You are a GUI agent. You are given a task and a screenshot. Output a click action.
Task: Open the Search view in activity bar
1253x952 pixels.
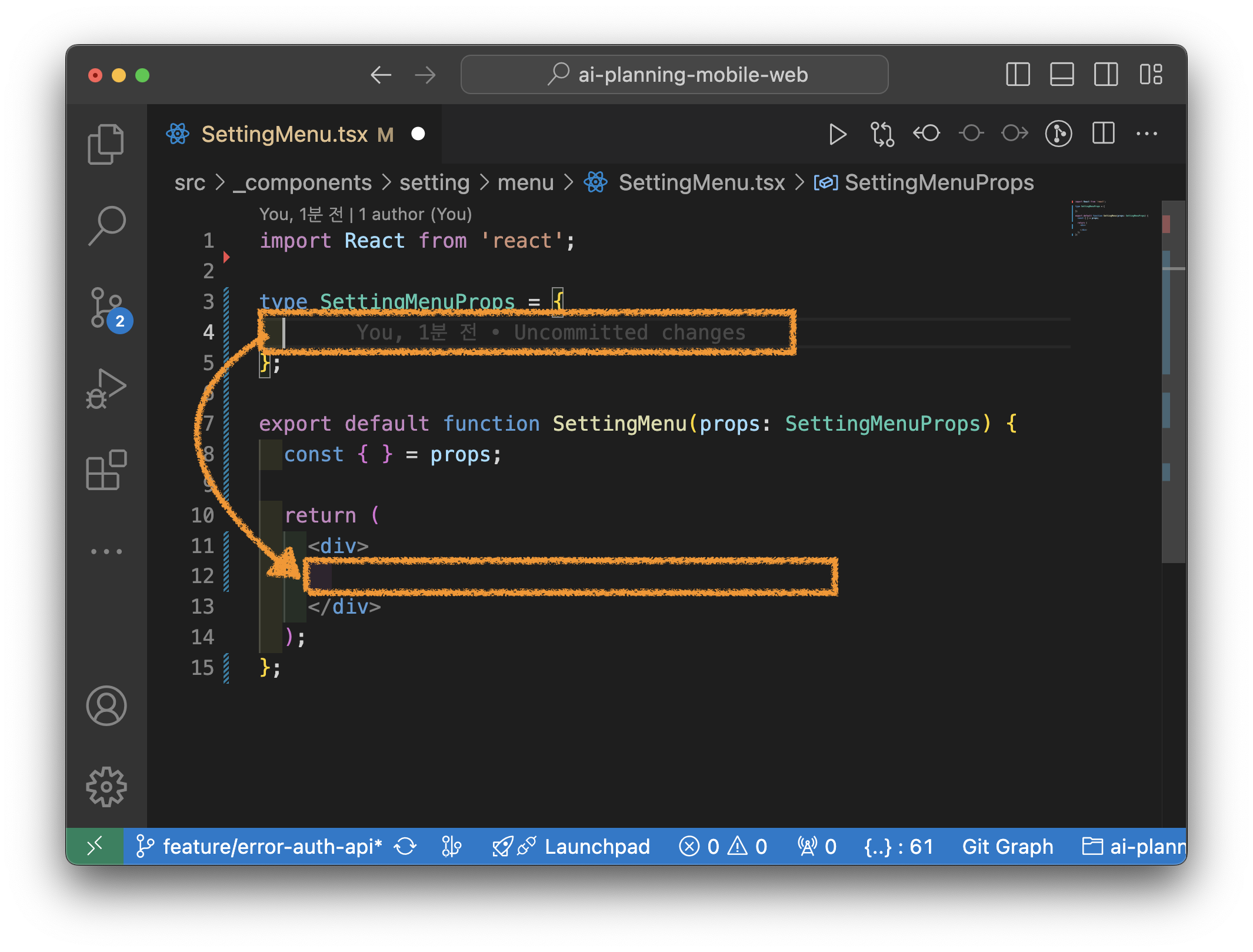[x=106, y=225]
